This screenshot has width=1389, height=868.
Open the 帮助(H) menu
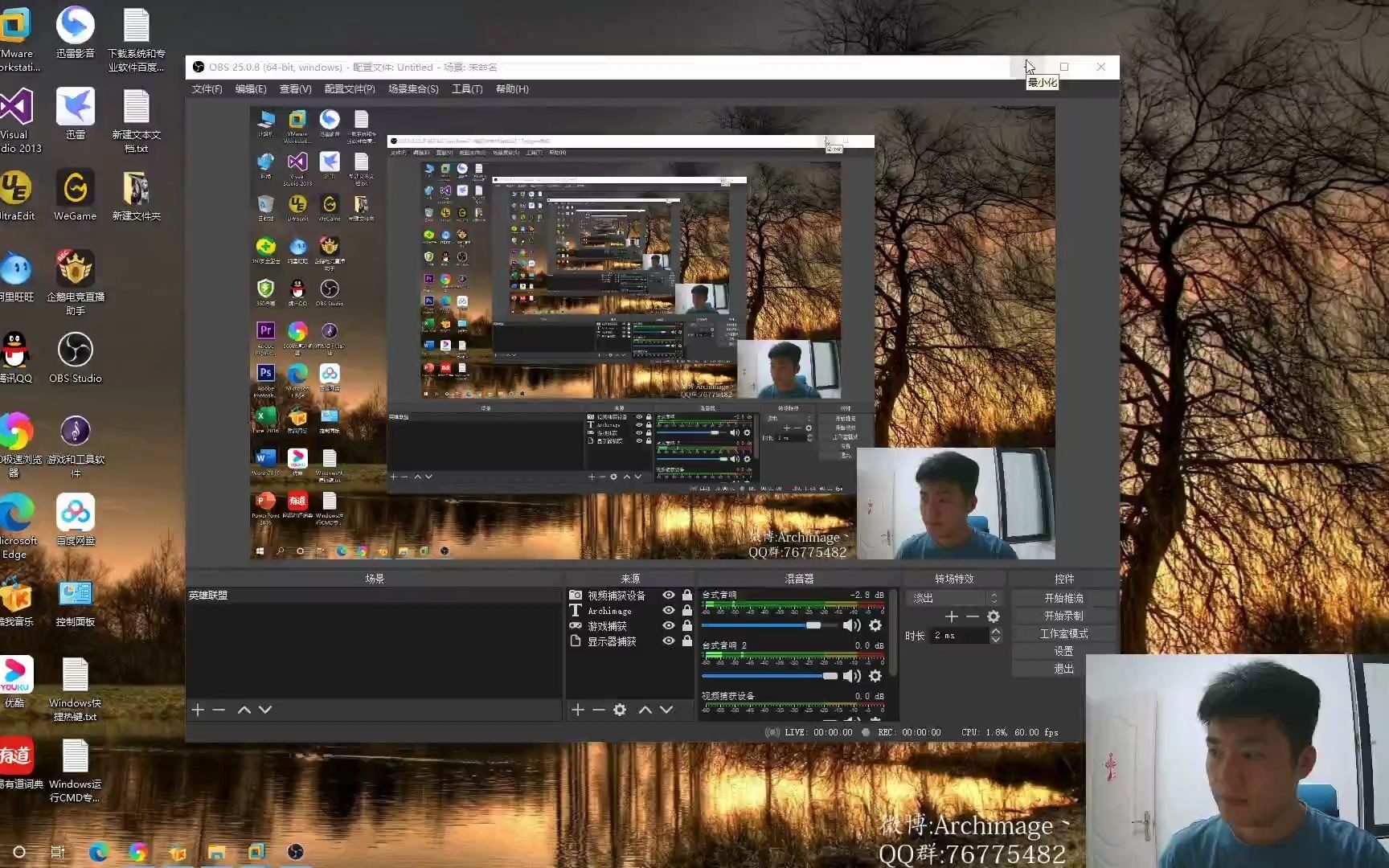(x=512, y=89)
